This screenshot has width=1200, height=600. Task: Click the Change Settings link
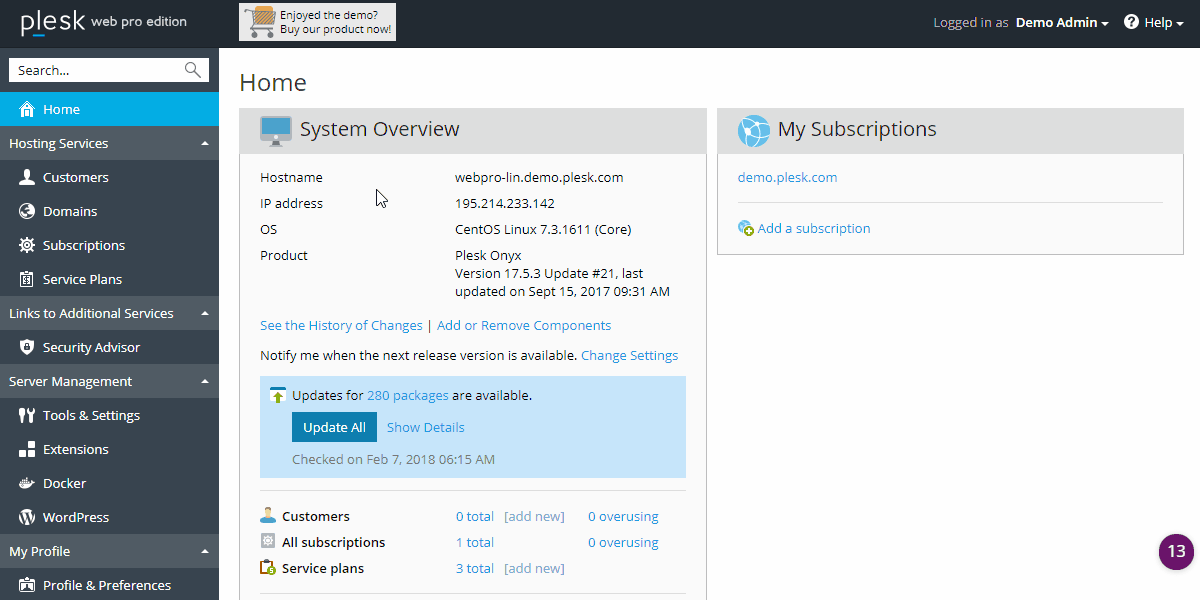629,355
